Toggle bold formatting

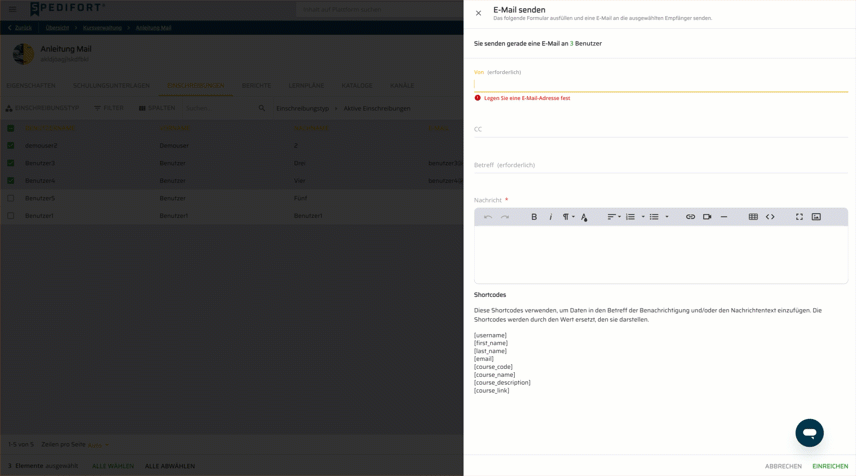pyautogui.click(x=534, y=217)
